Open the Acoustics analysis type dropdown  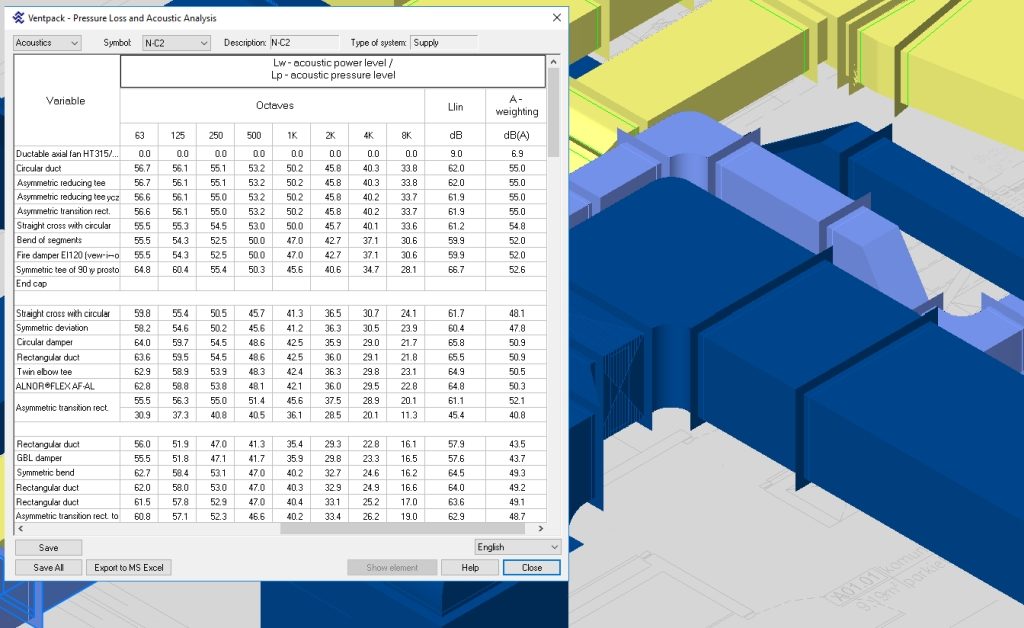[x=47, y=43]
